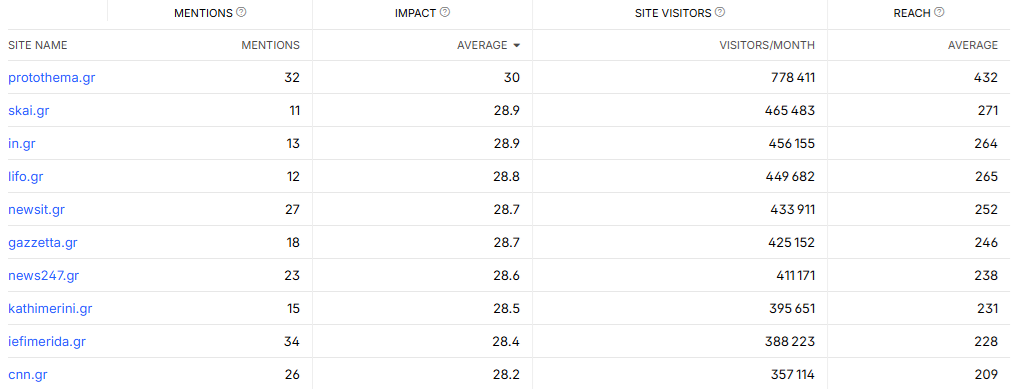Image resolution: width=1017 pixels, height=389 pixels.
Task: Open the kathimerini.gr site link
Action: 50,309
